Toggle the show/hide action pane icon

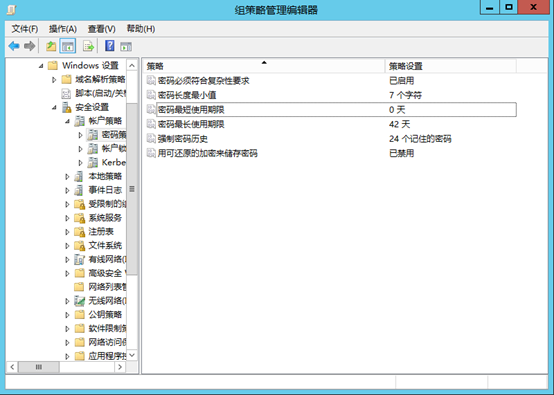[x=126, y=46]
